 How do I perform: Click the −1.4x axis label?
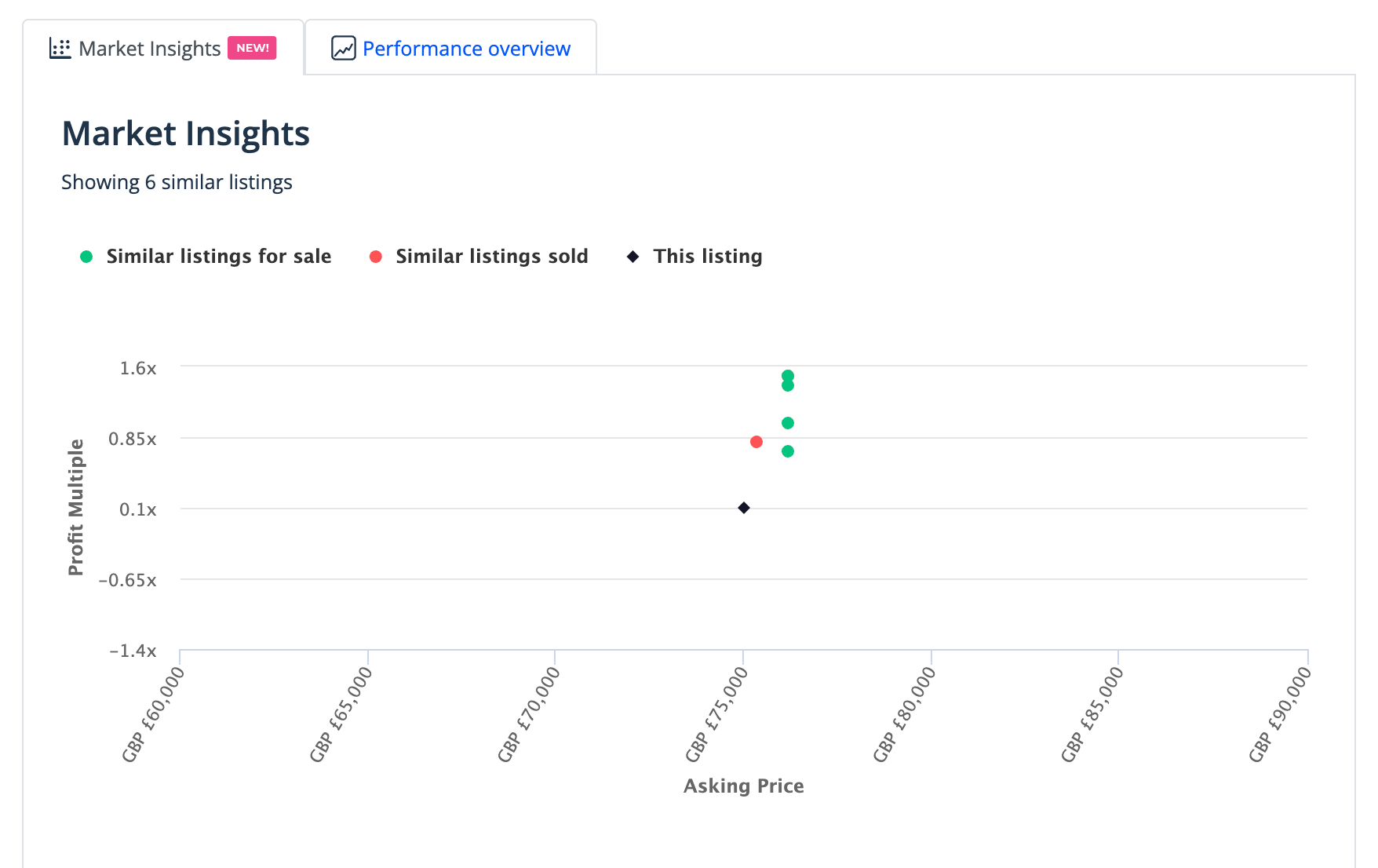point(133,651)
